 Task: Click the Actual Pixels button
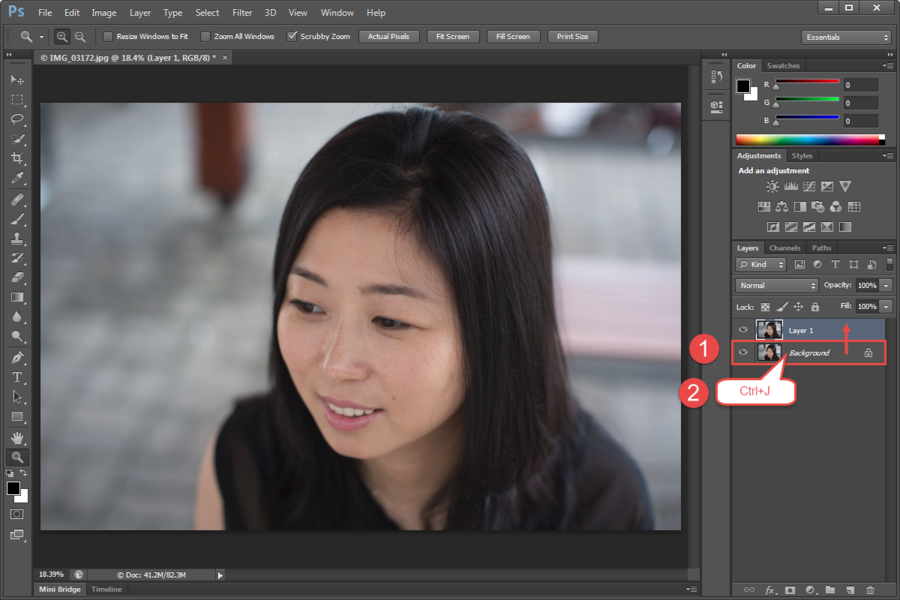pyautogui.click(x=389, y=37)
